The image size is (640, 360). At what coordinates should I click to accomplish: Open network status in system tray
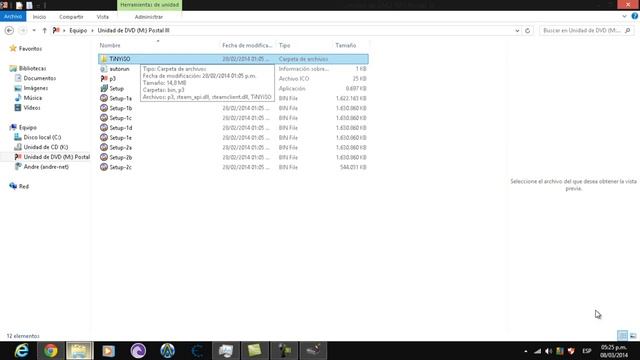[538, 351]
